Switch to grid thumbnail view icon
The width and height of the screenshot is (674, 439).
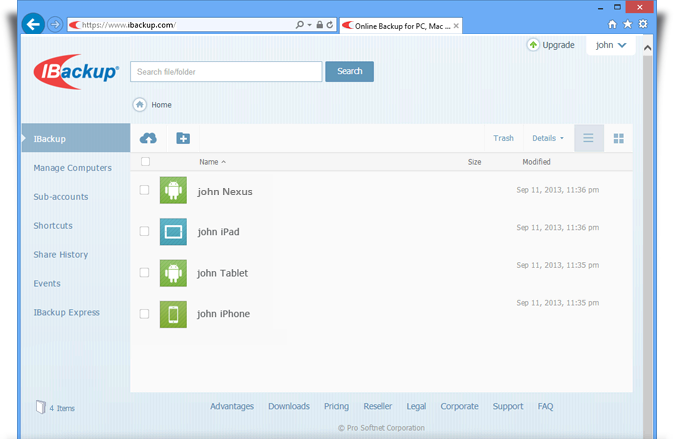[619, 138]
